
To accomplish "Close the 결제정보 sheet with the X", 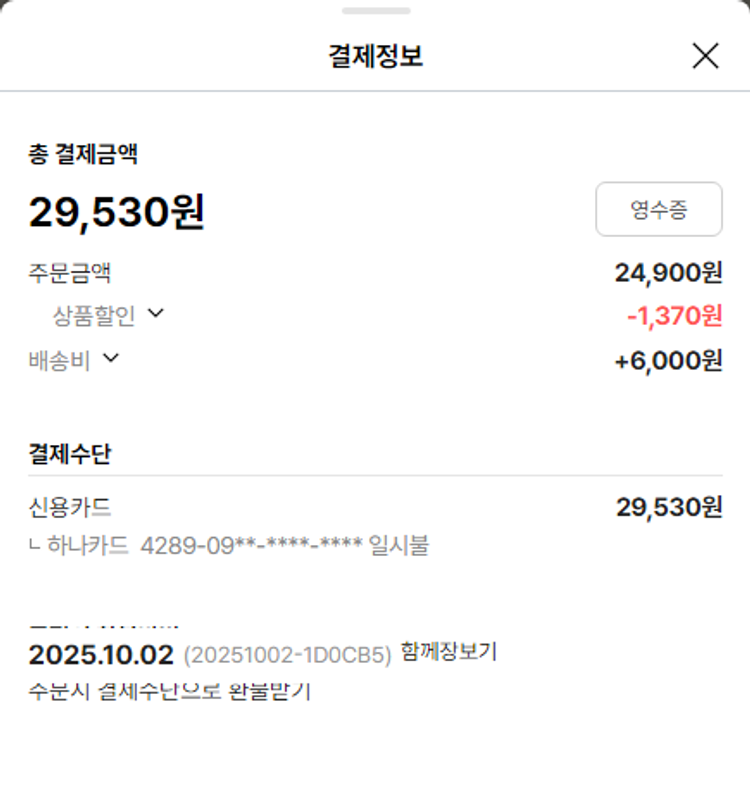I will click(x=705, y=56).
